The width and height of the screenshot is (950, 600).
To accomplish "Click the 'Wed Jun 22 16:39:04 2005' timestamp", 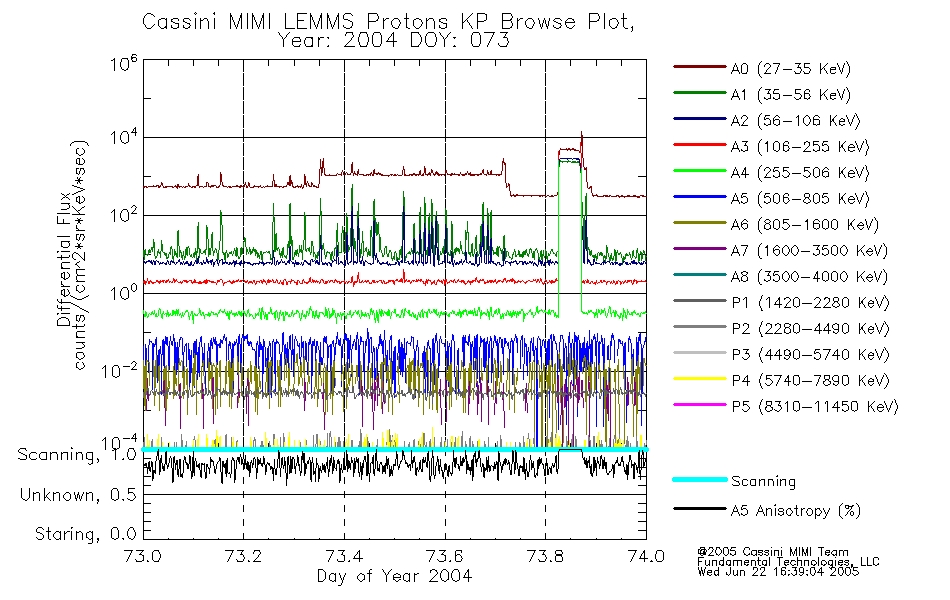I will point(778,572).
